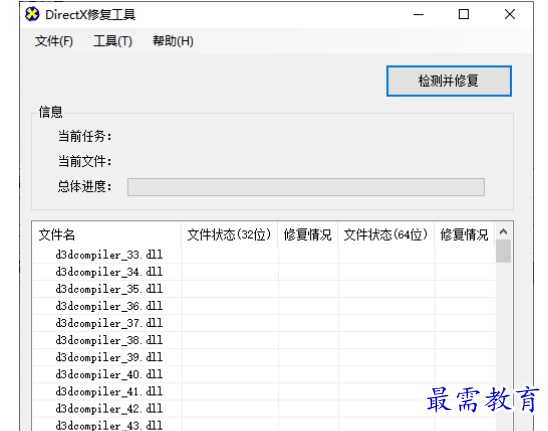Click the 修复情况 header after 文件状态(64位)
Viewport: 548px width, 431px height.
coord(464,235)
